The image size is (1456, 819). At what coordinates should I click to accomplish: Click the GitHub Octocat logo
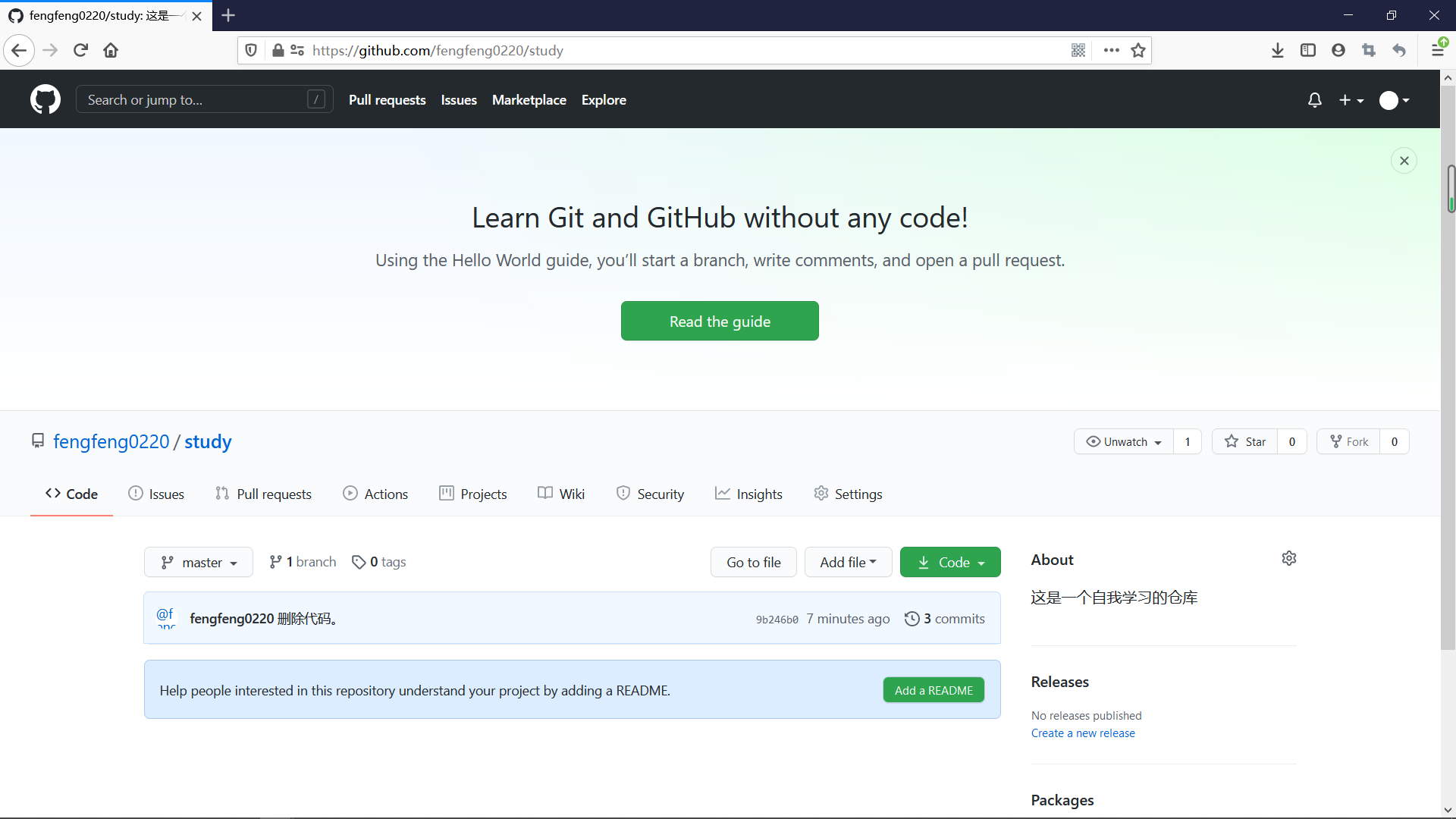pos(45,99)
